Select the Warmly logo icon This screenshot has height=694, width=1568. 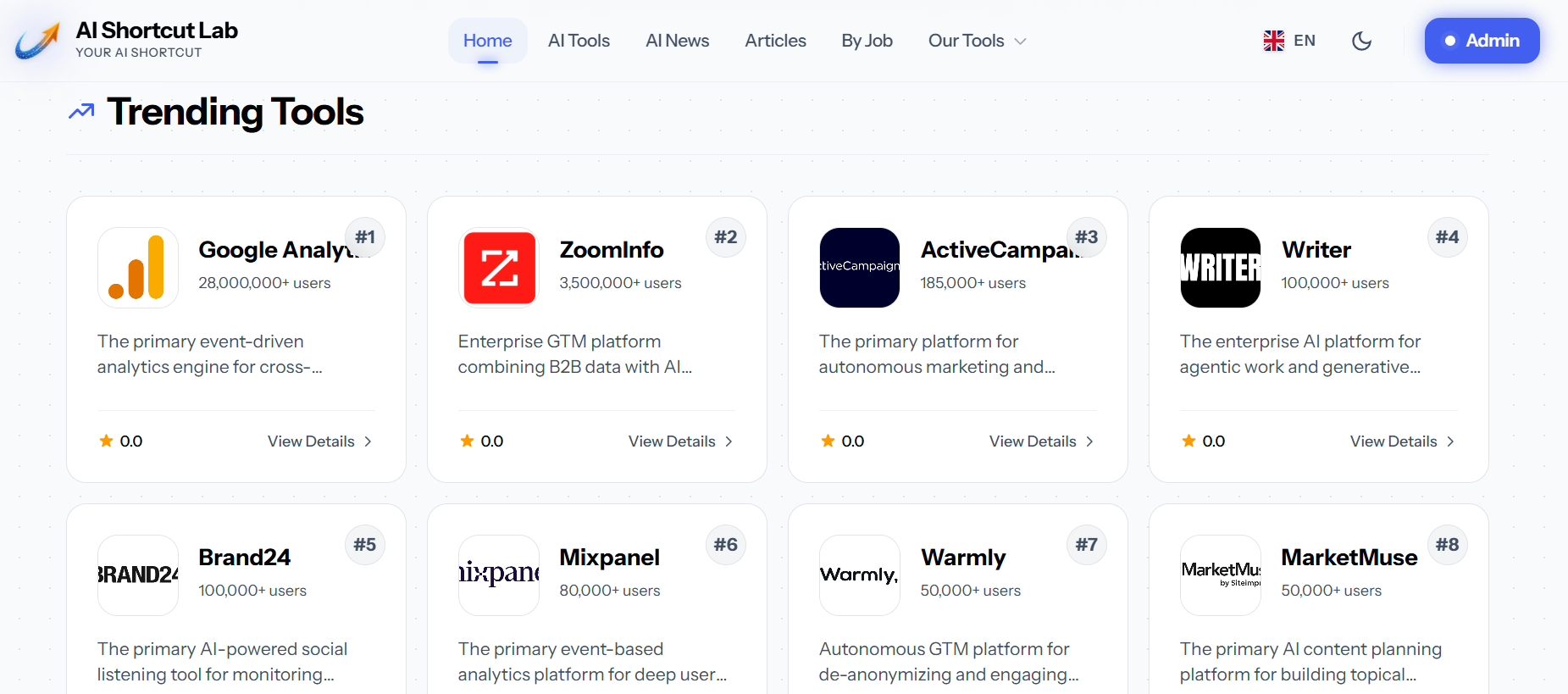coord(859,575)
